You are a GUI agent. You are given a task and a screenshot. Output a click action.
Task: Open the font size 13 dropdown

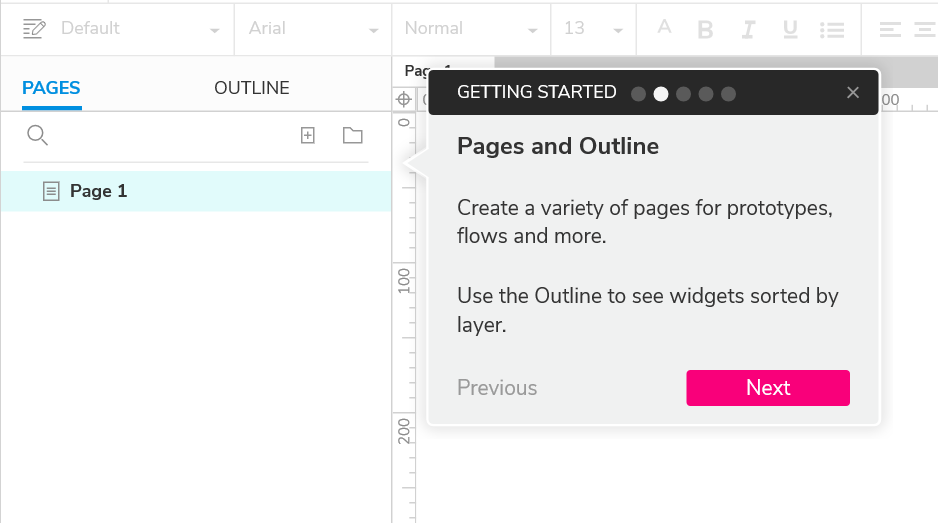click(x=592, y=29)
